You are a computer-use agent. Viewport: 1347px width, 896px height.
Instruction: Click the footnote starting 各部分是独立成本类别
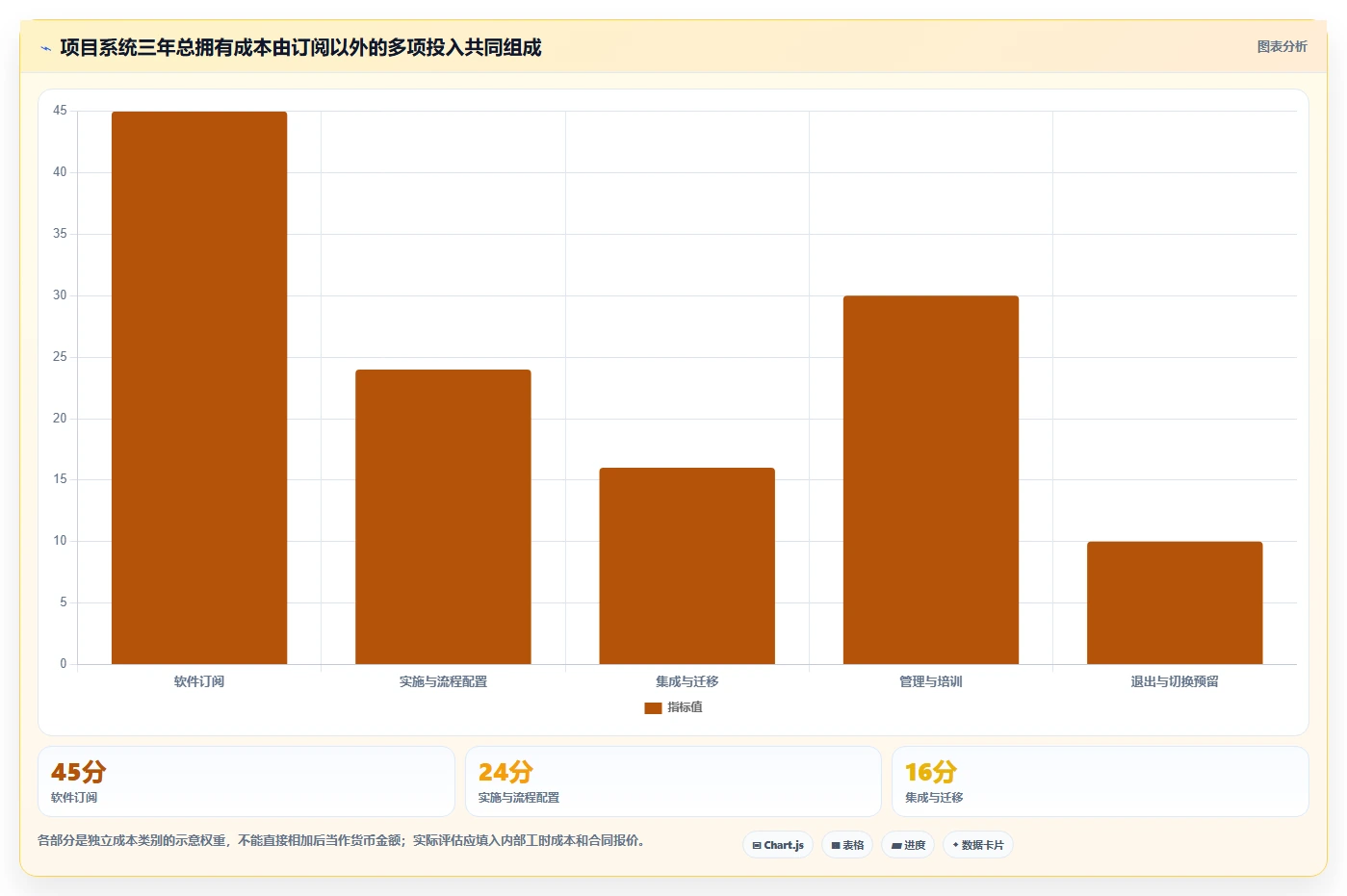341,840
